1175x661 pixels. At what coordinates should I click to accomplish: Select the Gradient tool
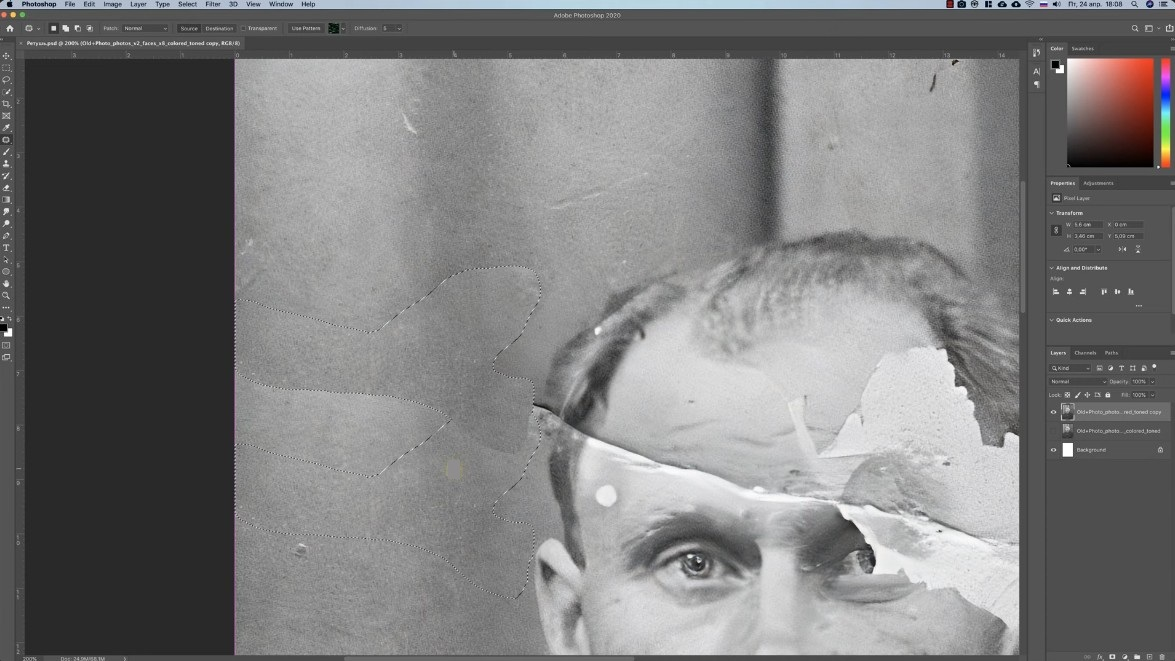click(x=7, y=199)
